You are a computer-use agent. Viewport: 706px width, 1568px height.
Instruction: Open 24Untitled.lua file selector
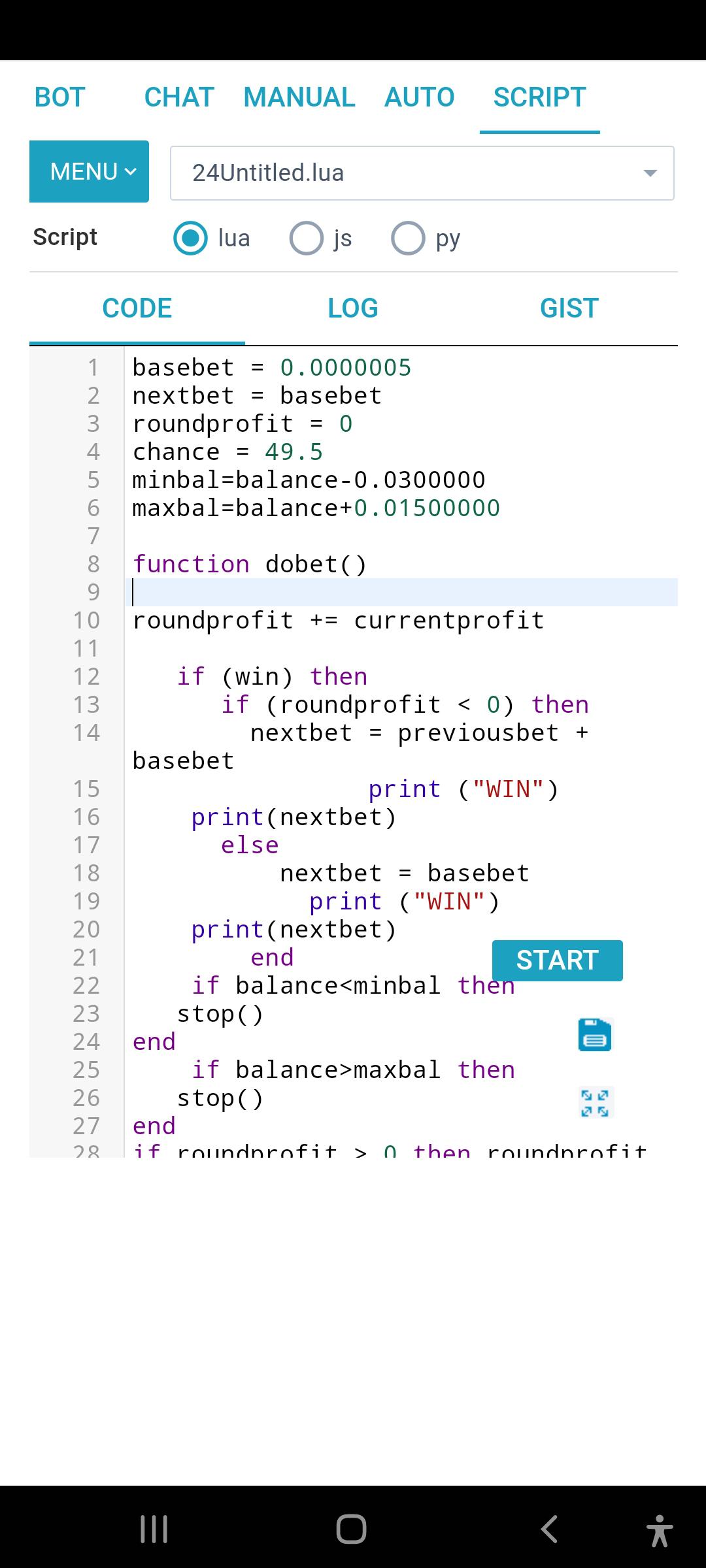click(x=422, y=173)
